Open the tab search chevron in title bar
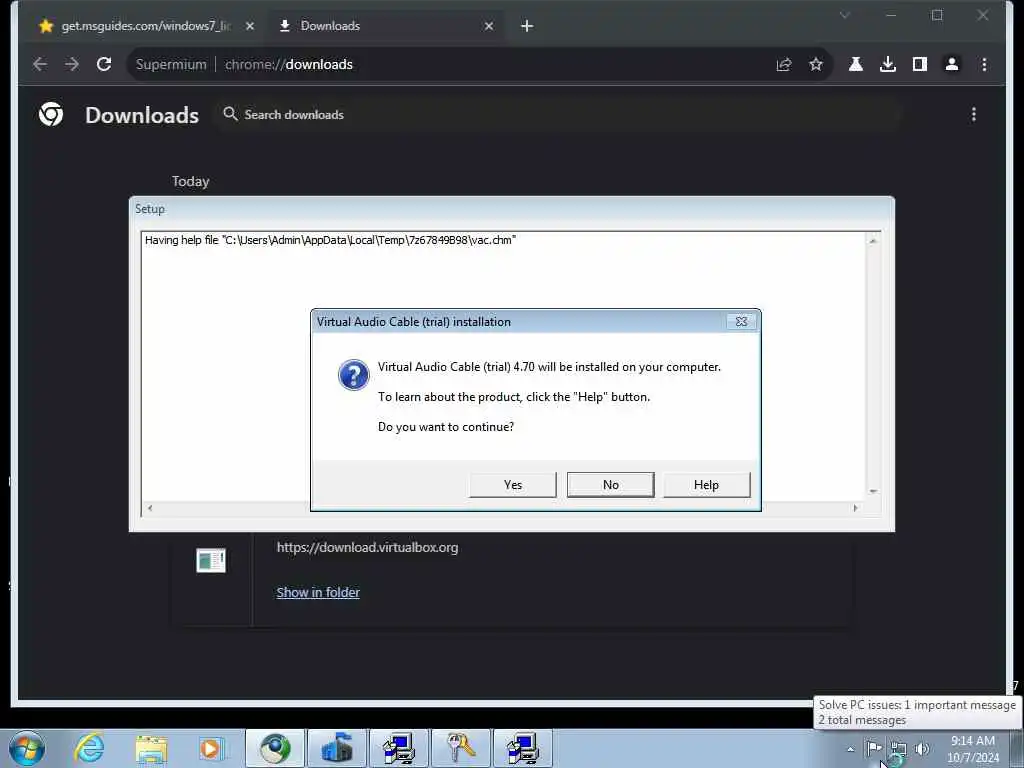This screenshot has height=768, width=1024. click(x=844, y=15)
